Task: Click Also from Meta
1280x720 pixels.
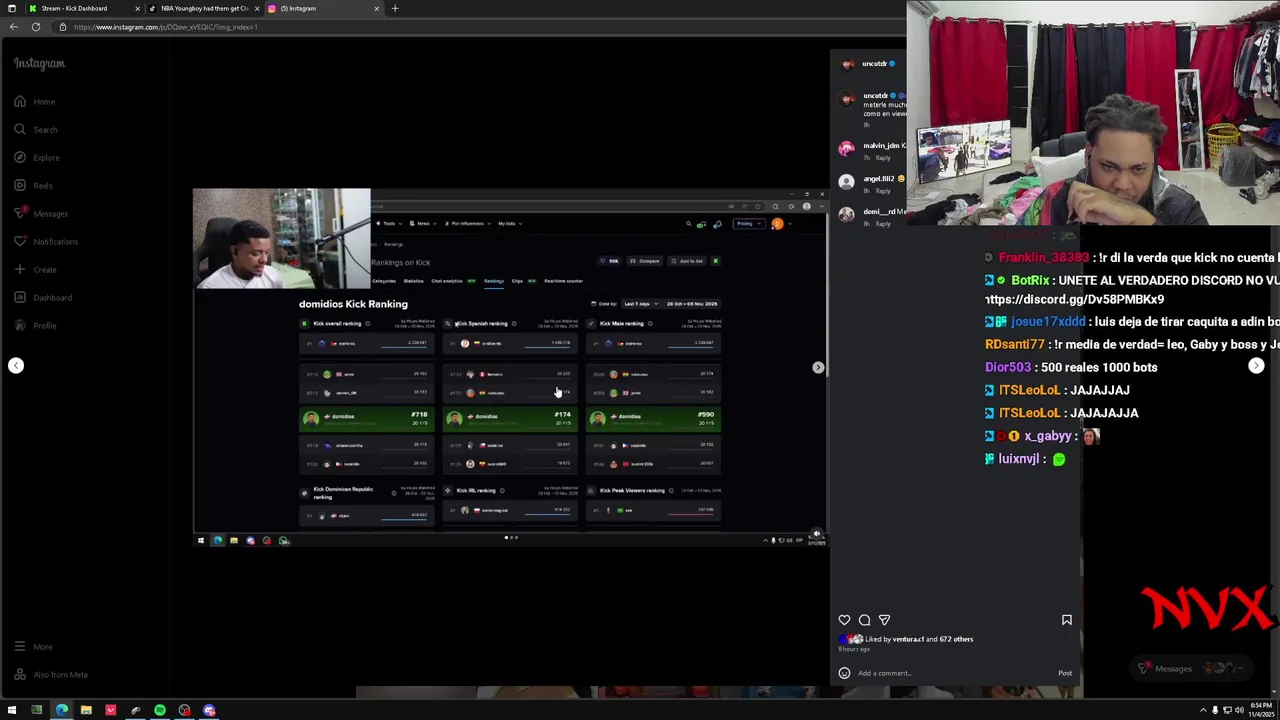Action: click(x=51, y=674)
